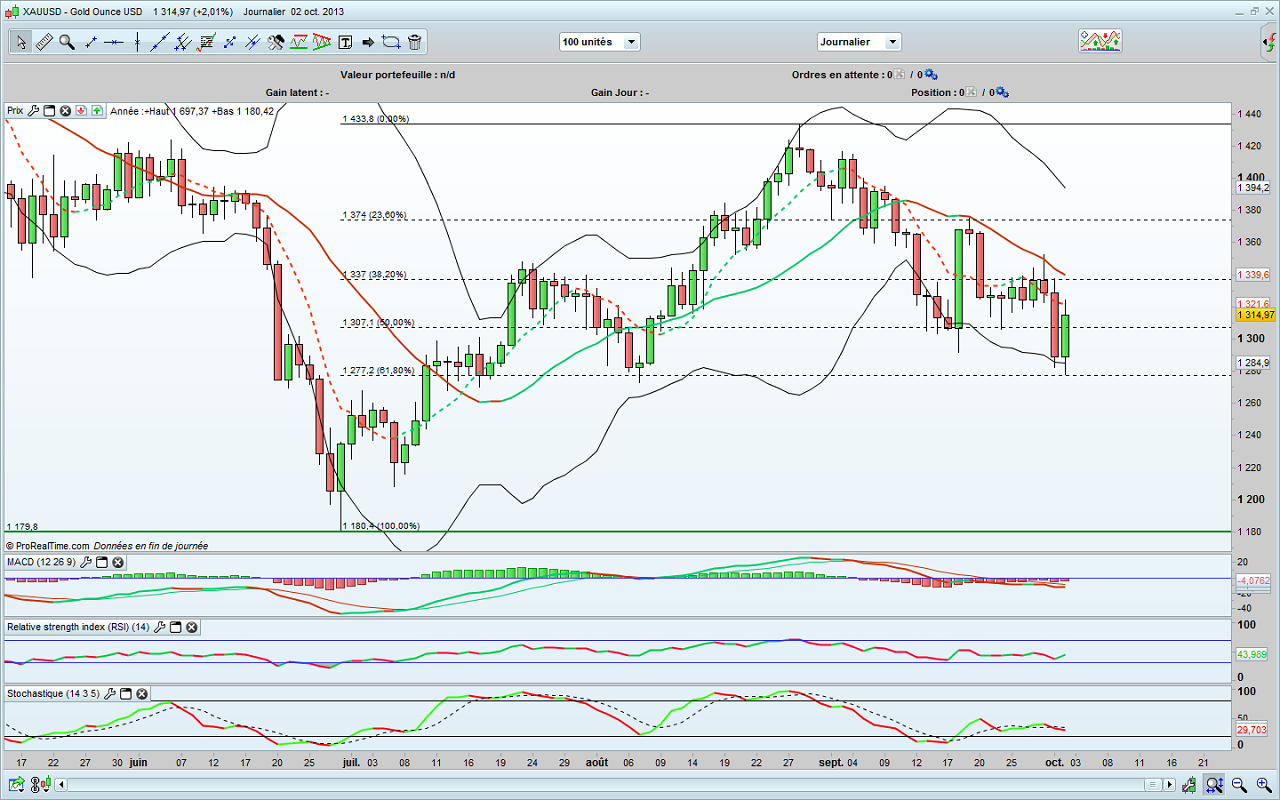Pick the black arrow drawing tool

pyautogui.click(x=367, y=42)
